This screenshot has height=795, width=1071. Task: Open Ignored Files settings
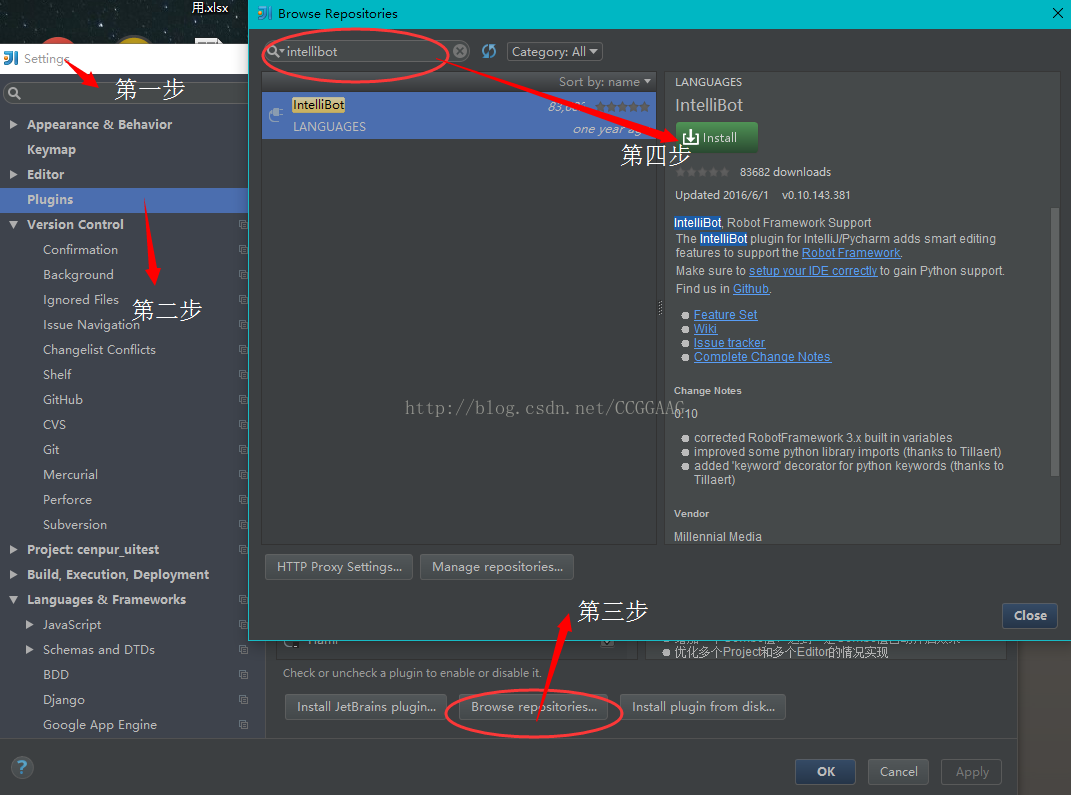81,299
